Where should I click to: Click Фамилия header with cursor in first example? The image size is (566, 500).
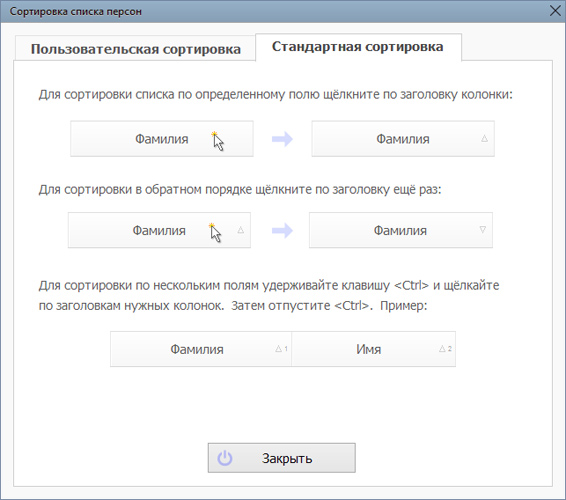162,139
